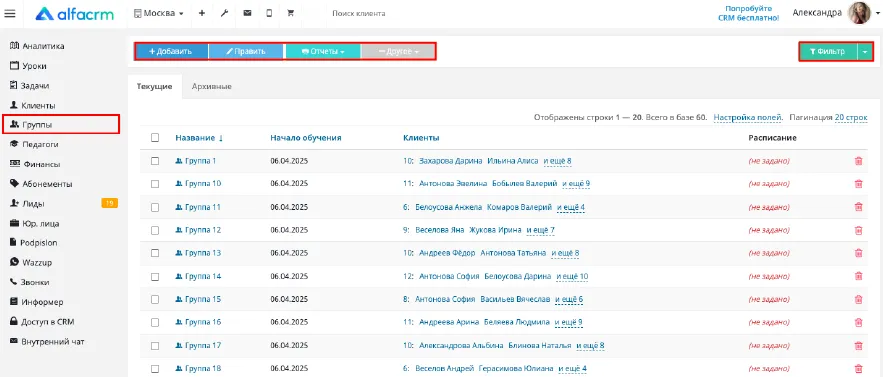Open the envelope mail icon
This screenshot has height=377, width=883.
[x=247, y=13]
